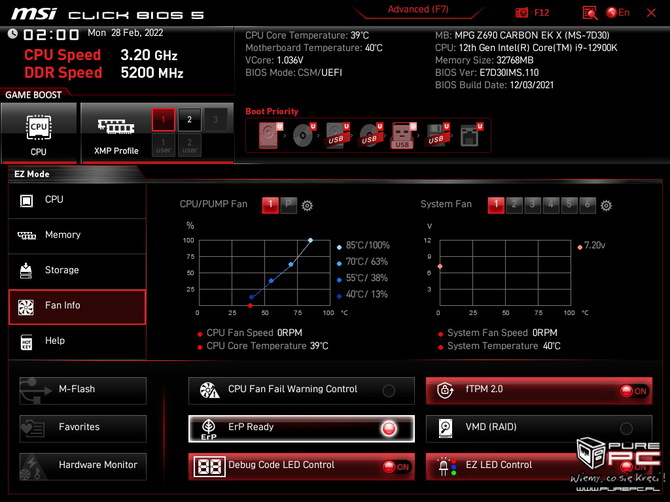The image size is (670, 502).
Task: Toggle VMD (RAID) option
Action: (539, 428)
